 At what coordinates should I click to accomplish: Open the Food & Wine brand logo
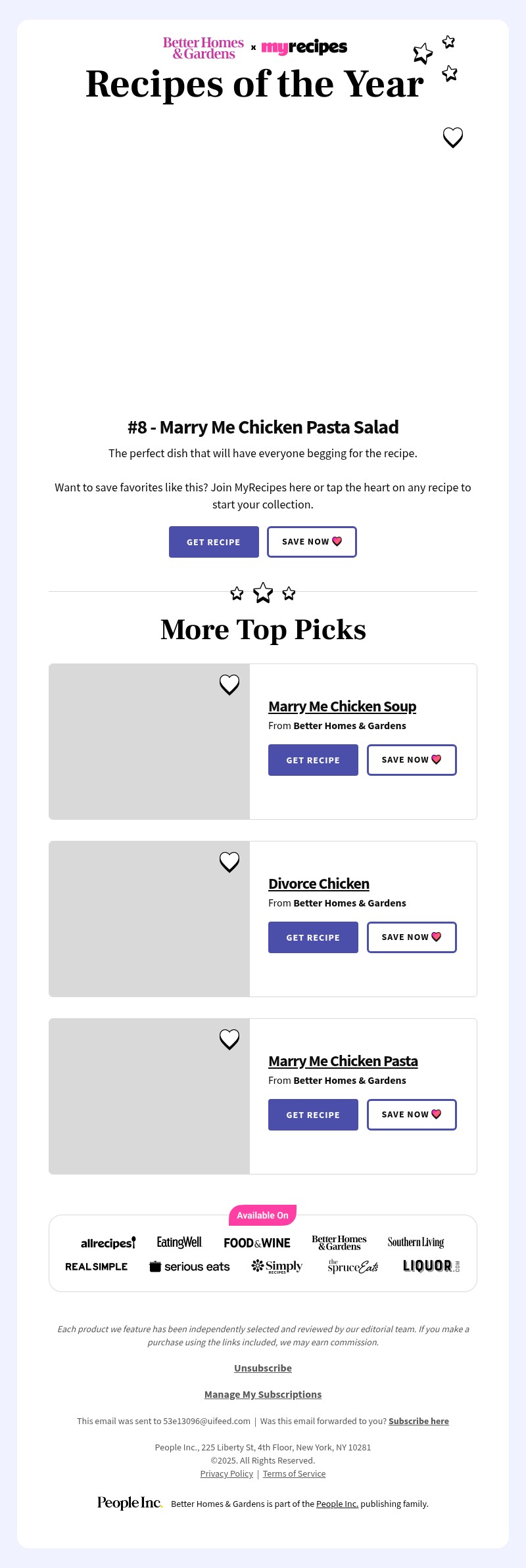click(x=257, y=1243)
